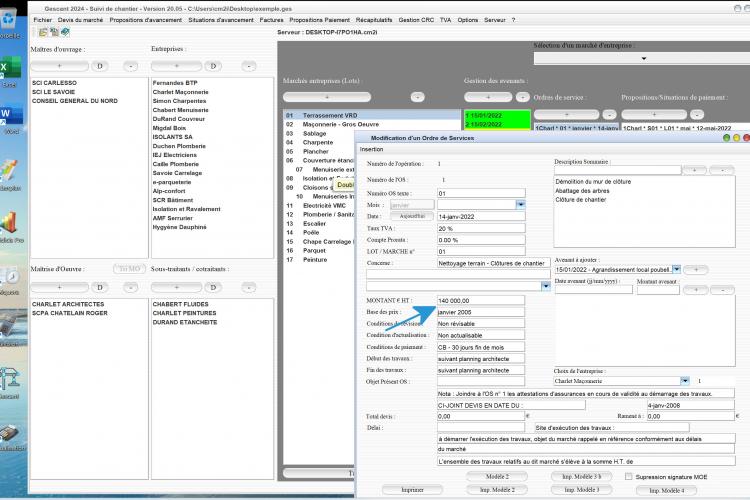Click the Imprimer button

coord(412,490)
